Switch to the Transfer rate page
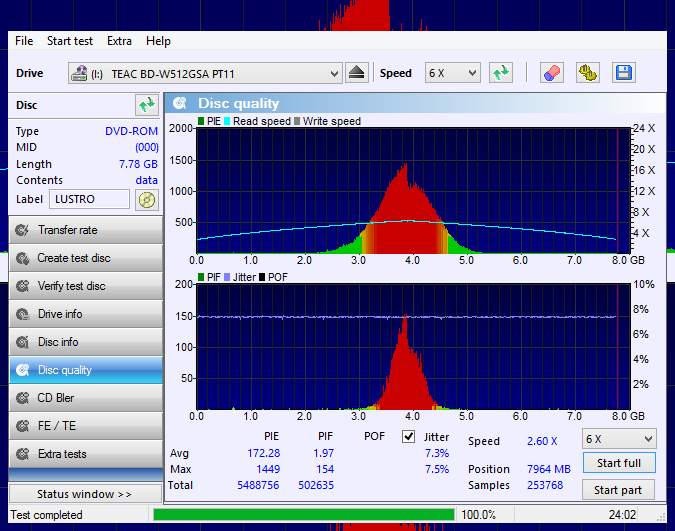675x531 pixels. pos(86,230)
